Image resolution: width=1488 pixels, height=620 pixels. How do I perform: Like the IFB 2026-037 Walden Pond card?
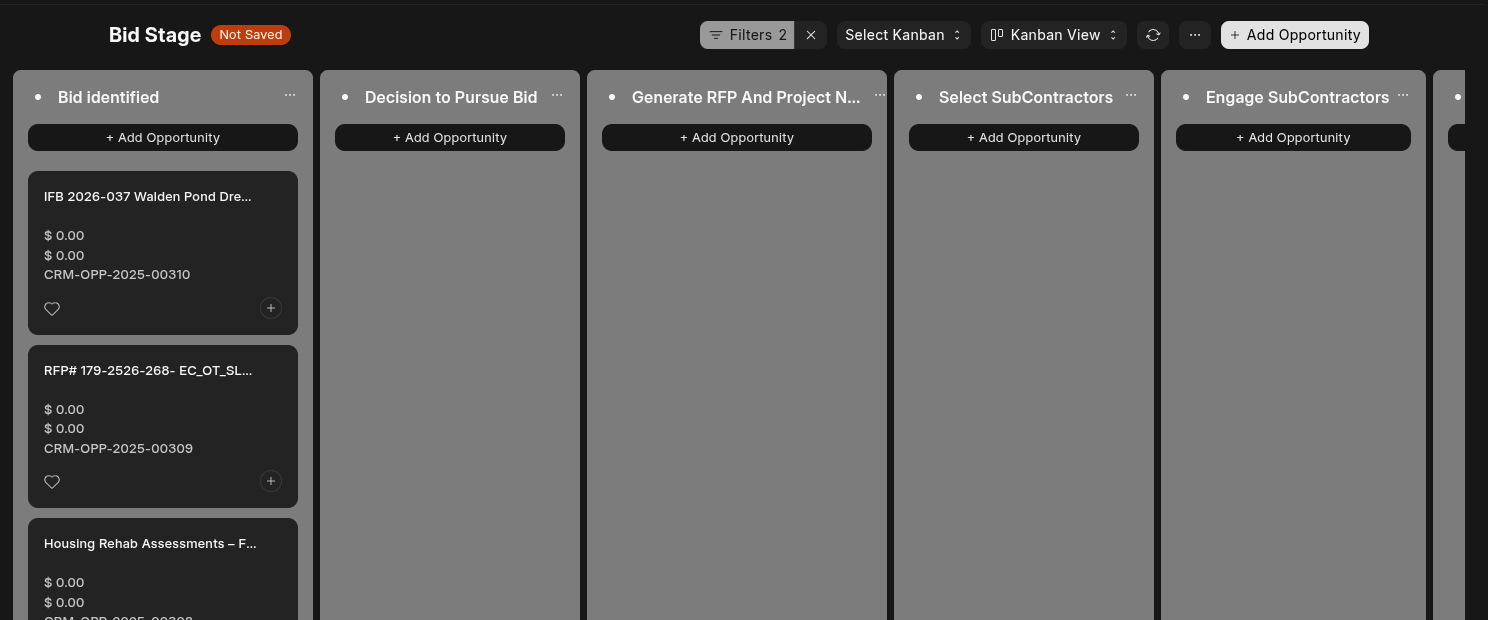52,309
